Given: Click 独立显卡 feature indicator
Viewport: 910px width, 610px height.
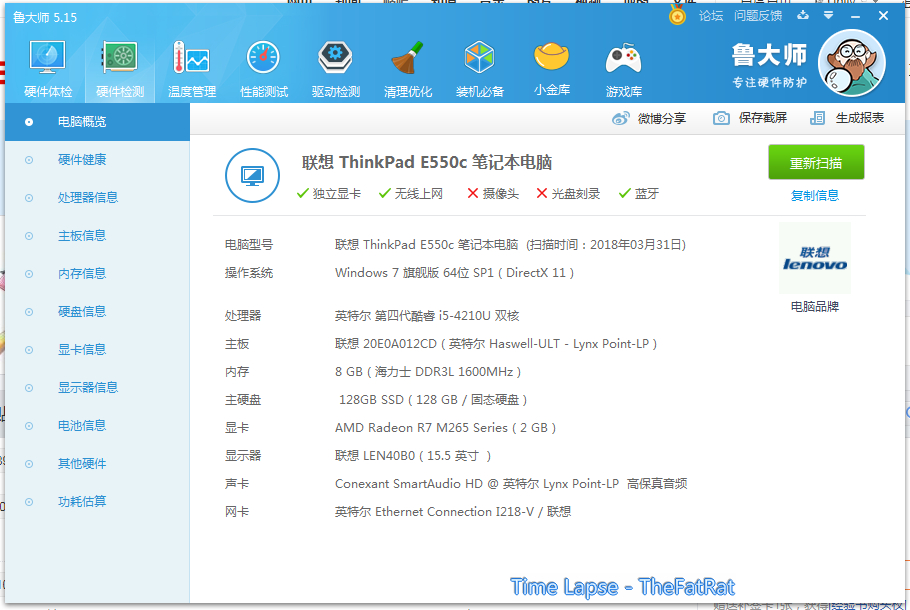Looking at the screenshot, I should pyautogui.click(x=328, y=194).
